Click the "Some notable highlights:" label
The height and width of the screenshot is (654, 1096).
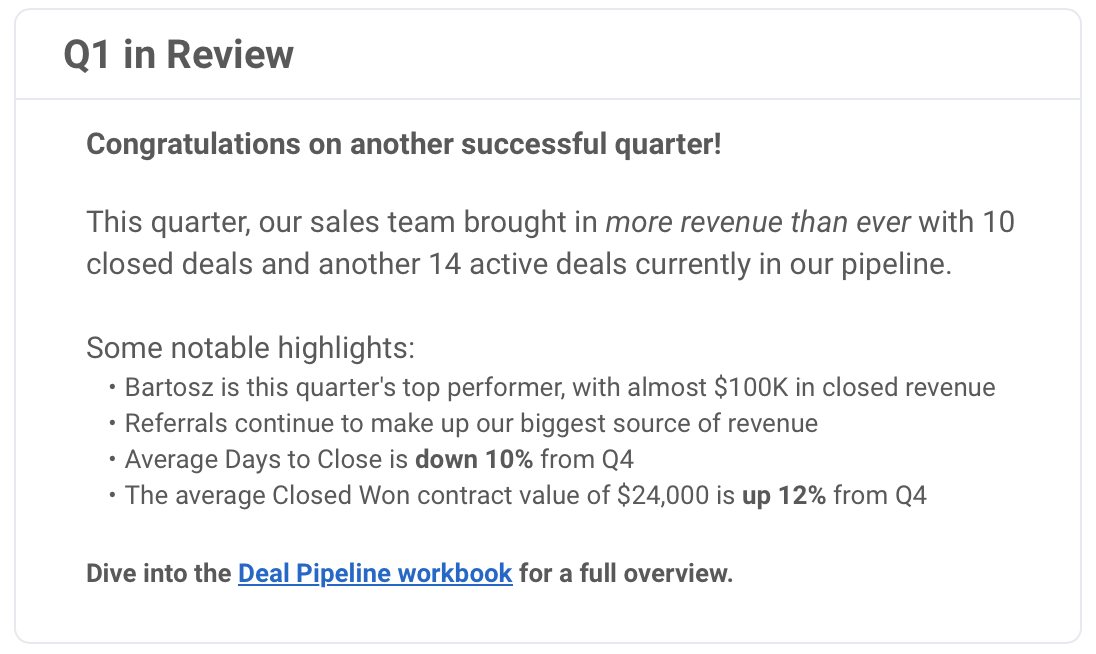250,348
